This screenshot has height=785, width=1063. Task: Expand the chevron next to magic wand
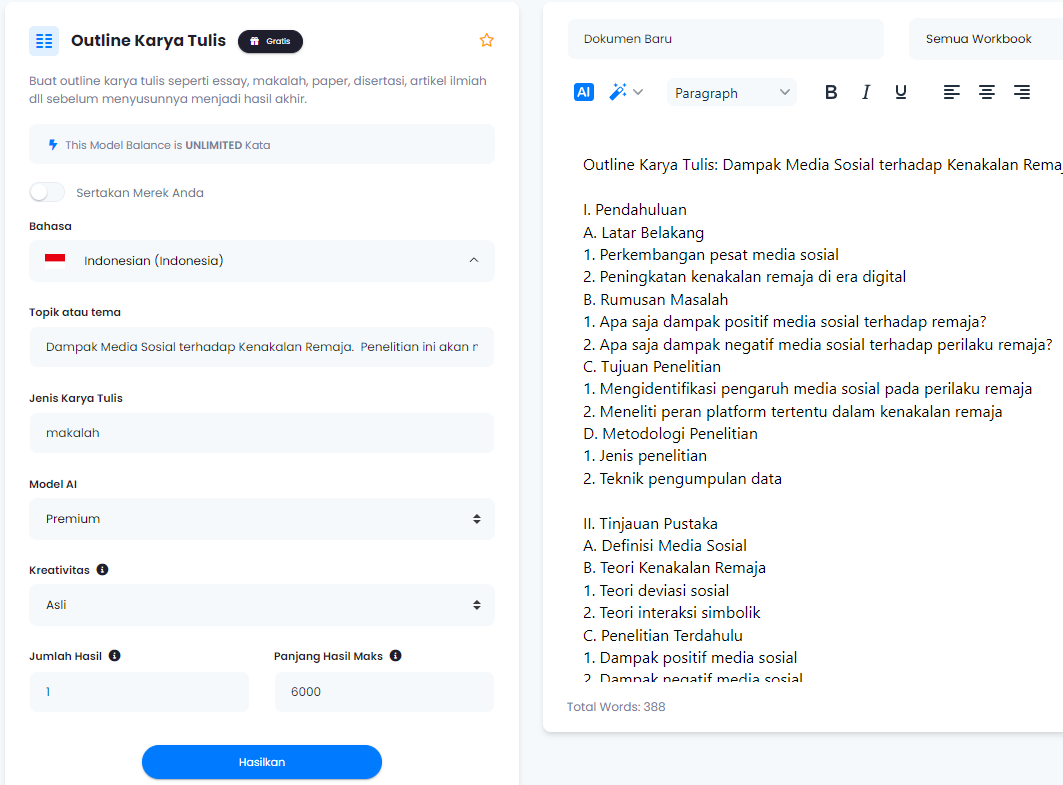tap(637, 91)
